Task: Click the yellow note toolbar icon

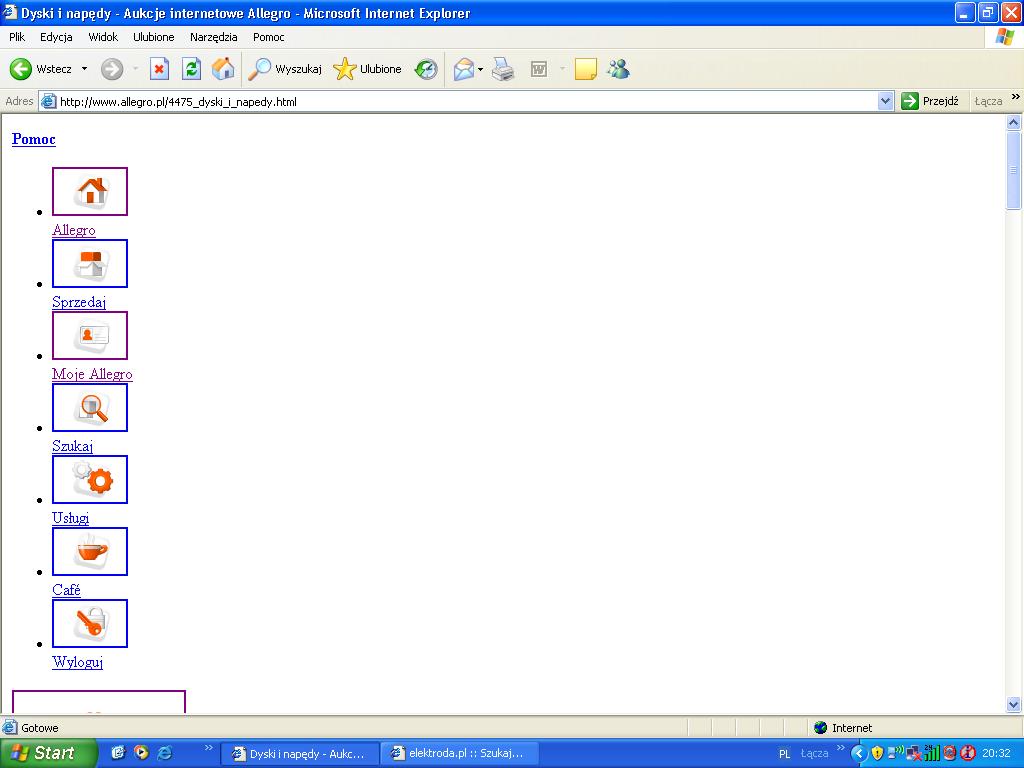Action: pyautogui.click(x=585, y=69)
